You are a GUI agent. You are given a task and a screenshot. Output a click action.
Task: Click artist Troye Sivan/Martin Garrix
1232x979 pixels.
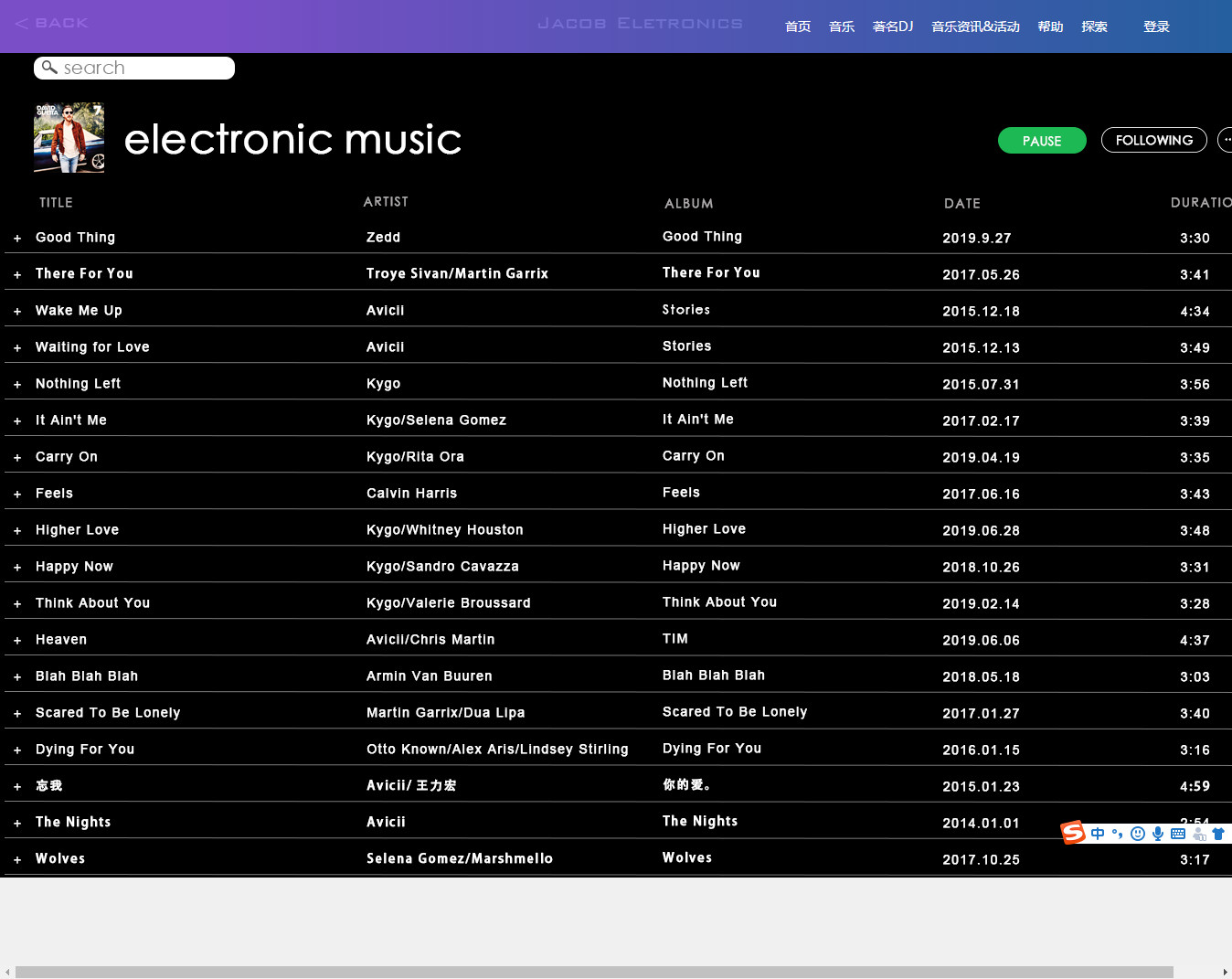coord(457,274)
